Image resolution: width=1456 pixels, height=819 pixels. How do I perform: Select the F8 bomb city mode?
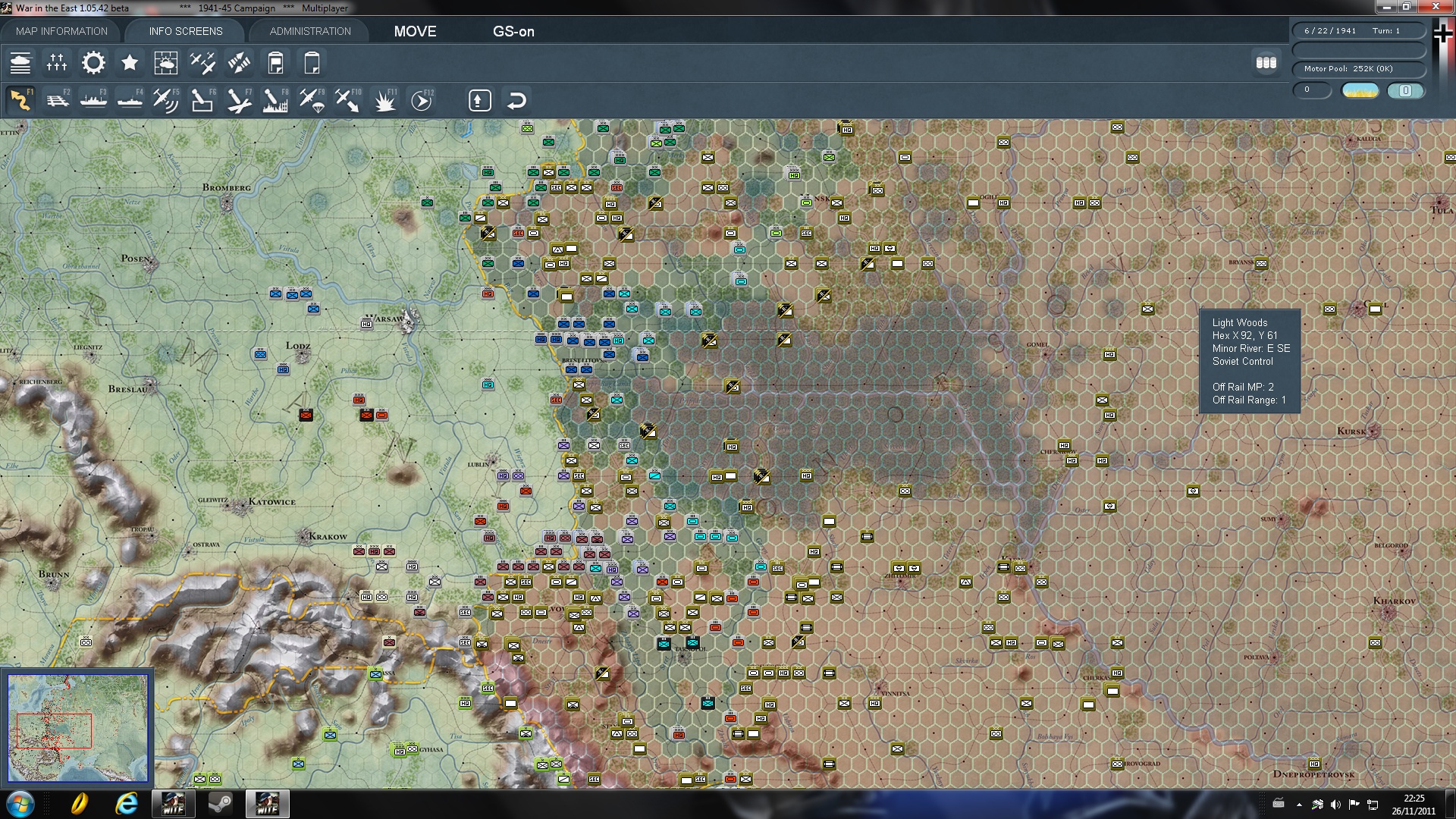275,100
